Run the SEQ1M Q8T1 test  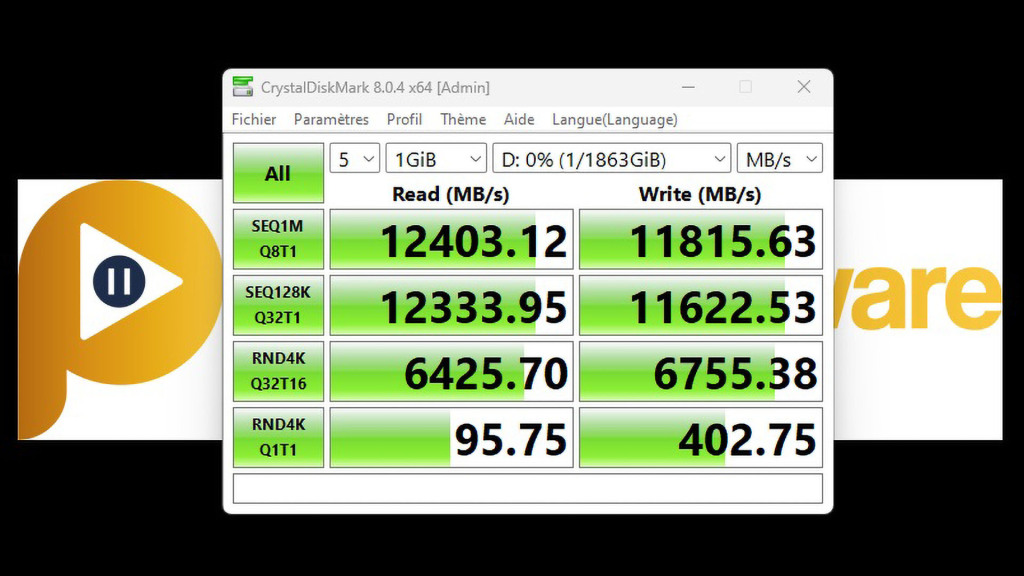click(278, 240)
